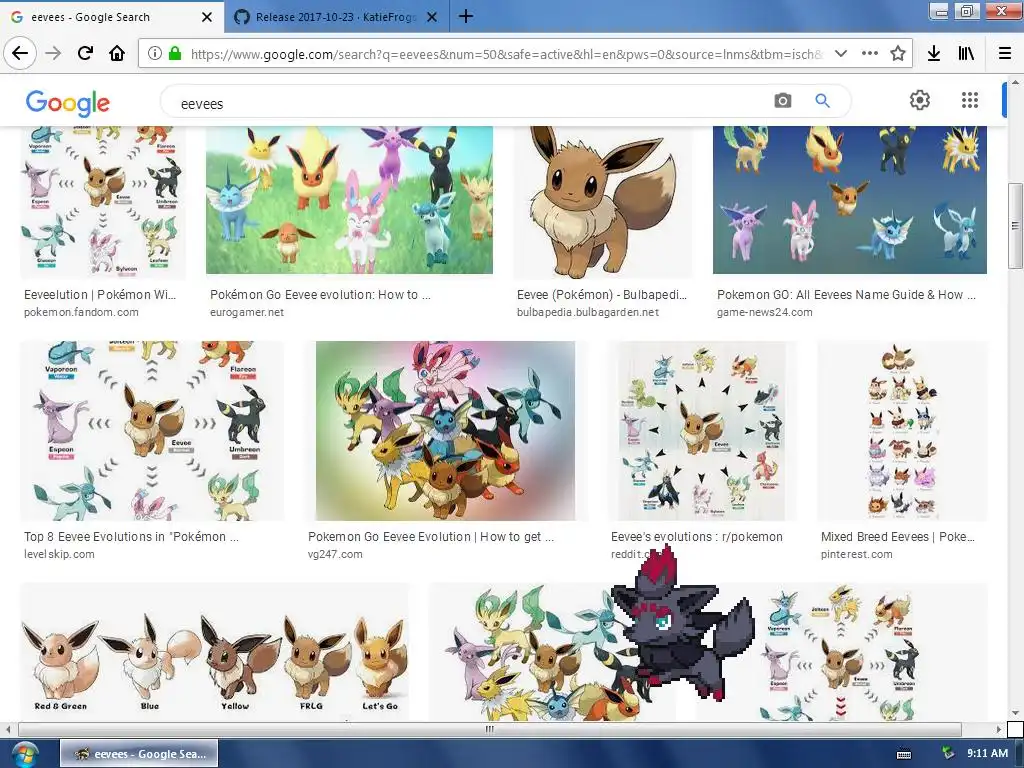Open the Downloads arrow panel

click(934, 53)
